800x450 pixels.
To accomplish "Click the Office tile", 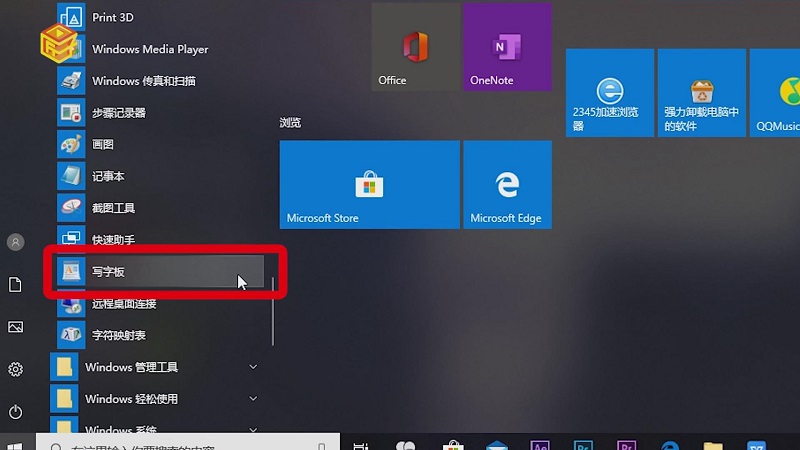I will point(416,47).
